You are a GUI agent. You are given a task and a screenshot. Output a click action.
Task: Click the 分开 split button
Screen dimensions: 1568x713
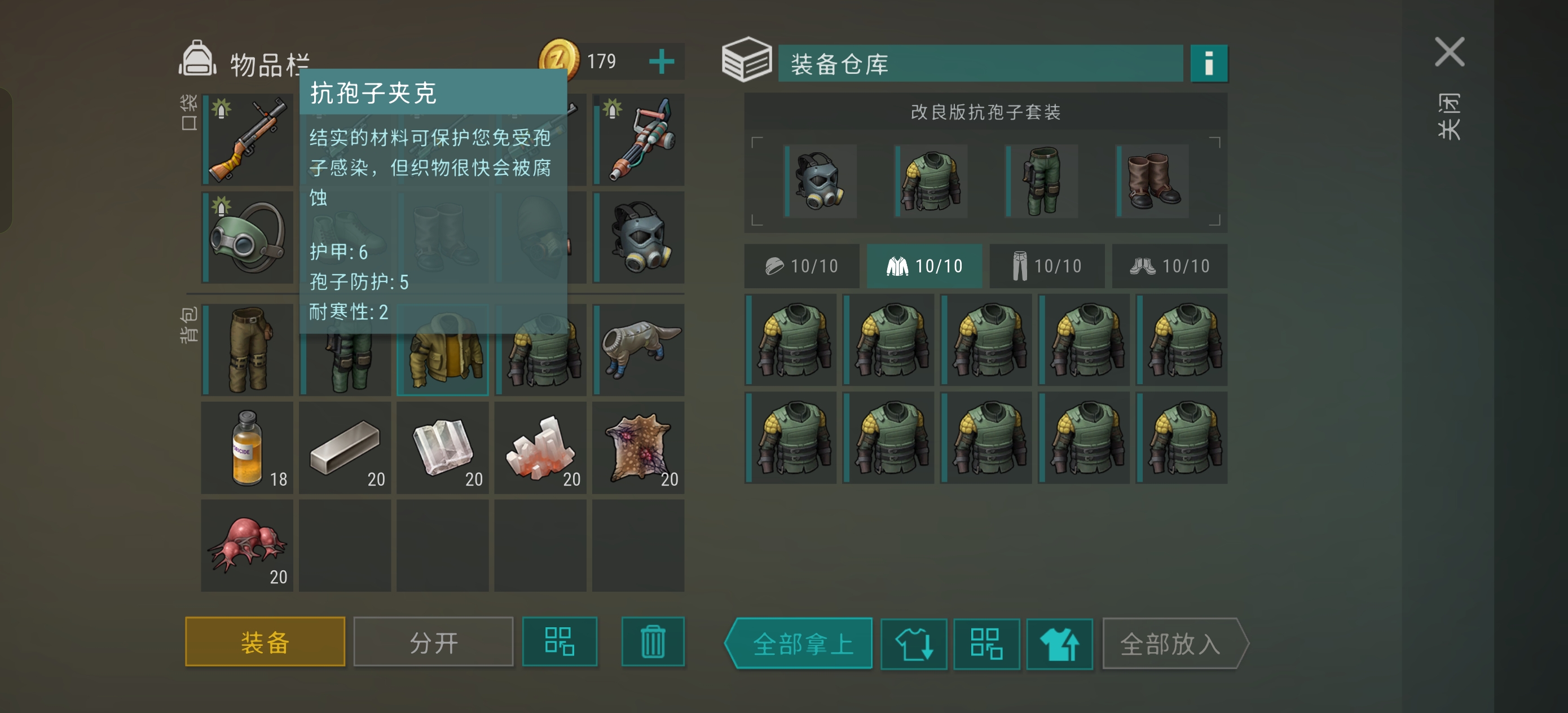click(x=433, y=642)
